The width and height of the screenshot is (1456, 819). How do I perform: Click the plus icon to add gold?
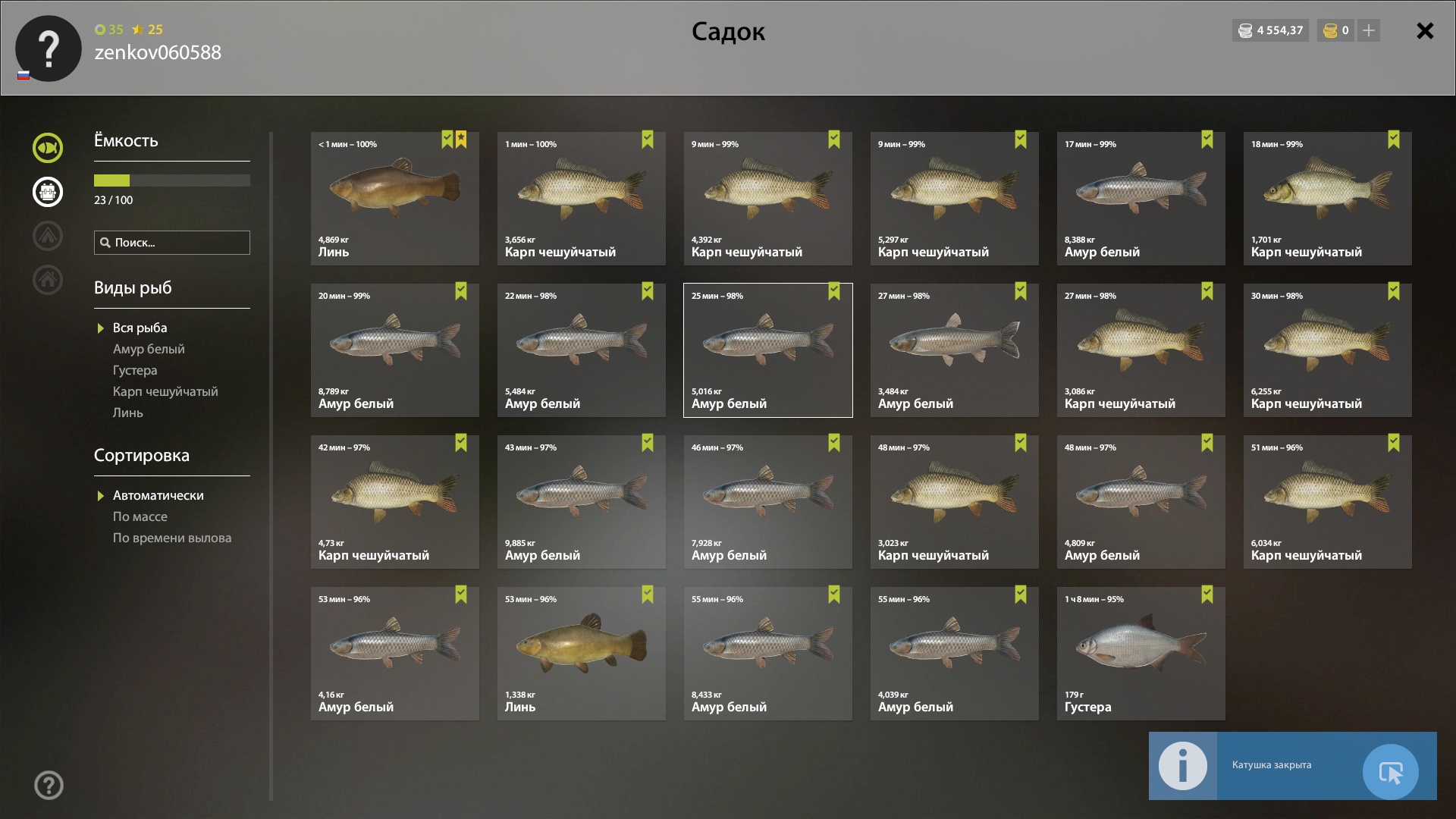pyautogui.click(x=1369, y=31)
